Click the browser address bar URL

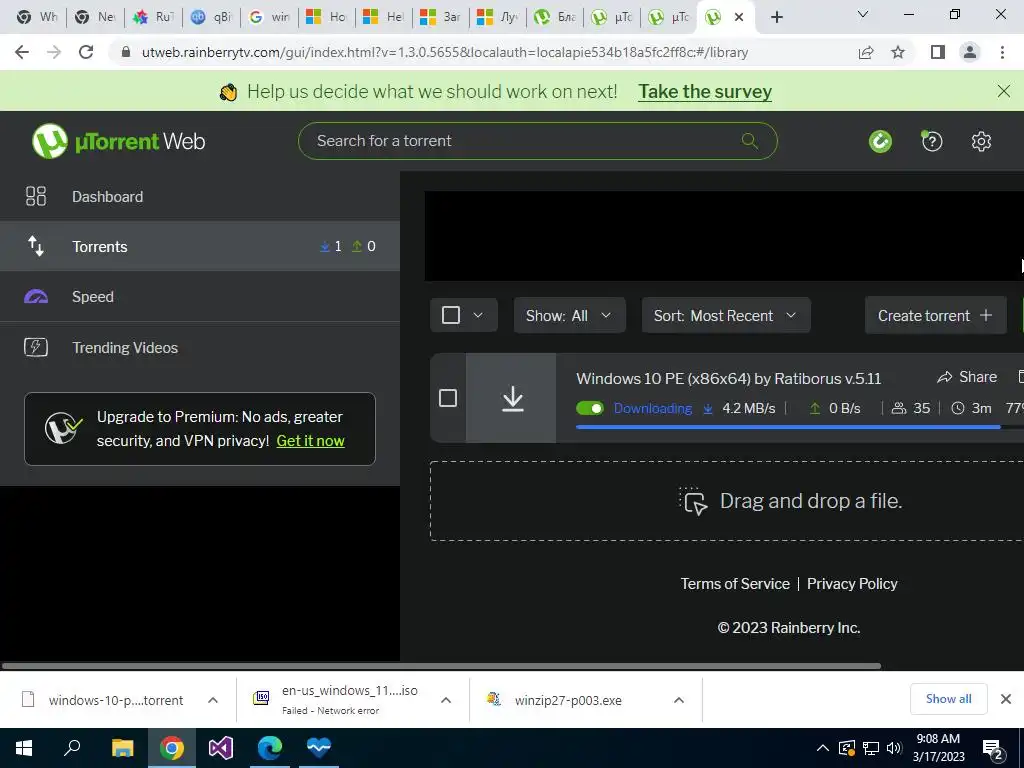[445, 52]
